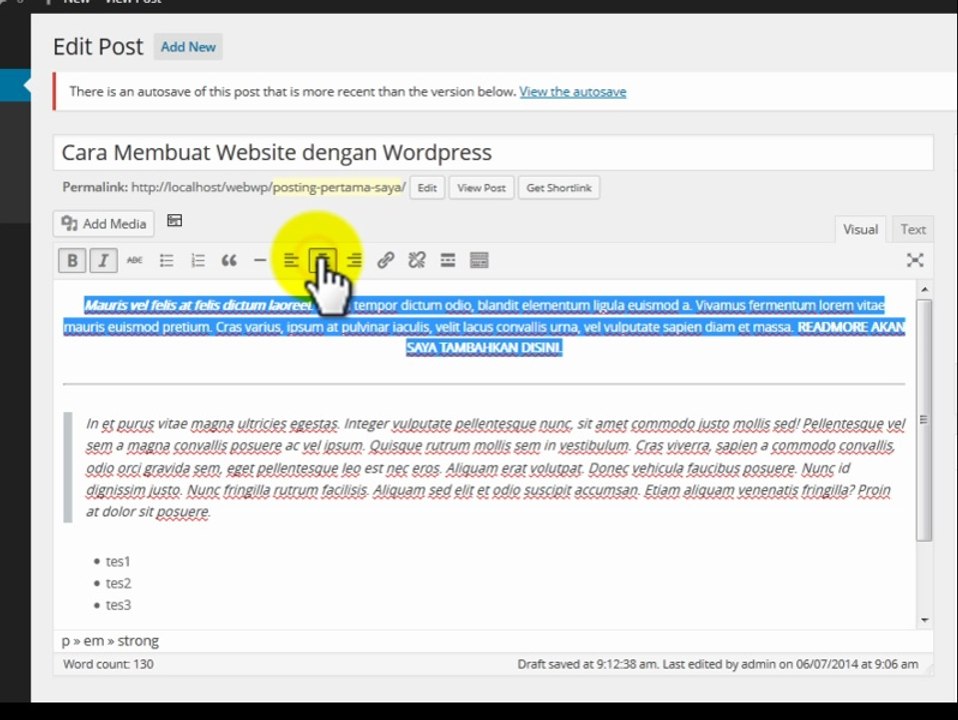Click the highlighted permalink slug posting-pertama-saya
The height and width of the screenshot is (720, 958).
(x=338, y=188)
